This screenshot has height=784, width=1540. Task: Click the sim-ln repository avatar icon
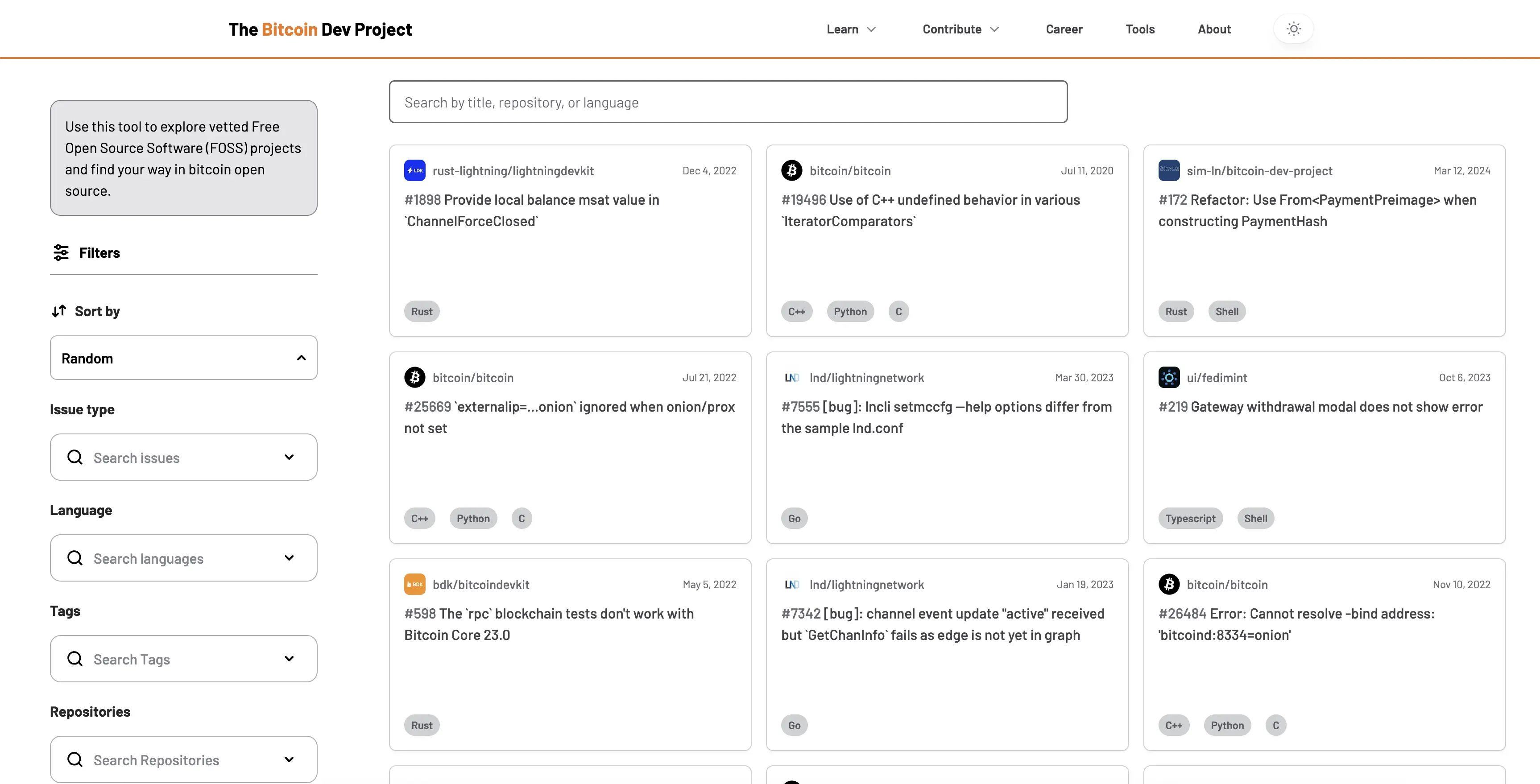1169,170
